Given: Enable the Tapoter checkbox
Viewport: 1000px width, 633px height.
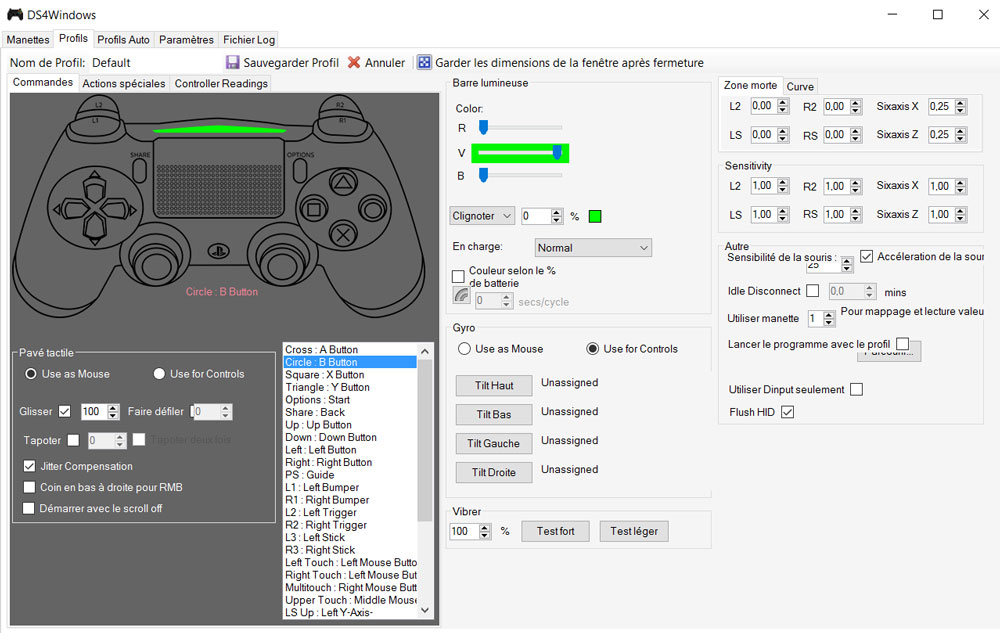Looking at the screenshot, I should click(x=73, y=440).
